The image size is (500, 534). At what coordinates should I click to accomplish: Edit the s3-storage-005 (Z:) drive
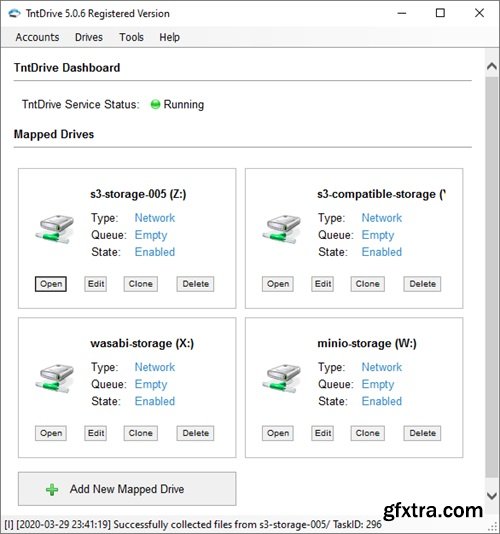(96, 284)
